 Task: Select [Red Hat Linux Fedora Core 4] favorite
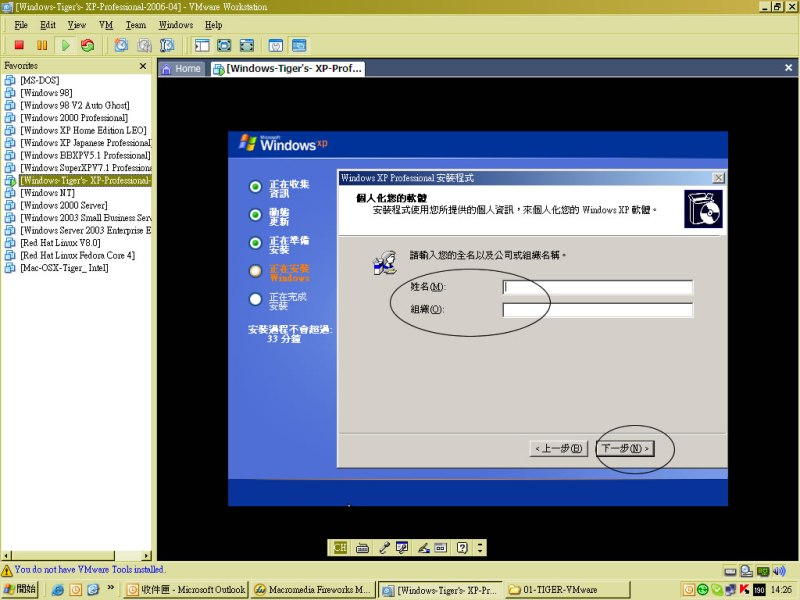78,255
